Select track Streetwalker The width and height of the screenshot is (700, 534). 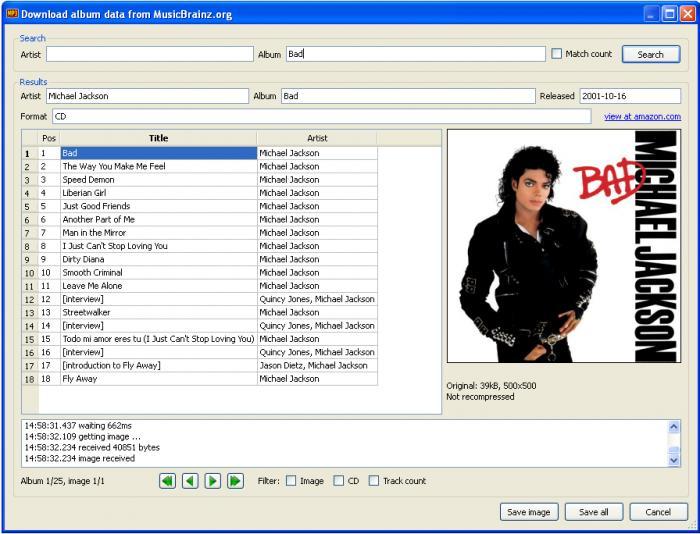[x=158, y=313]
